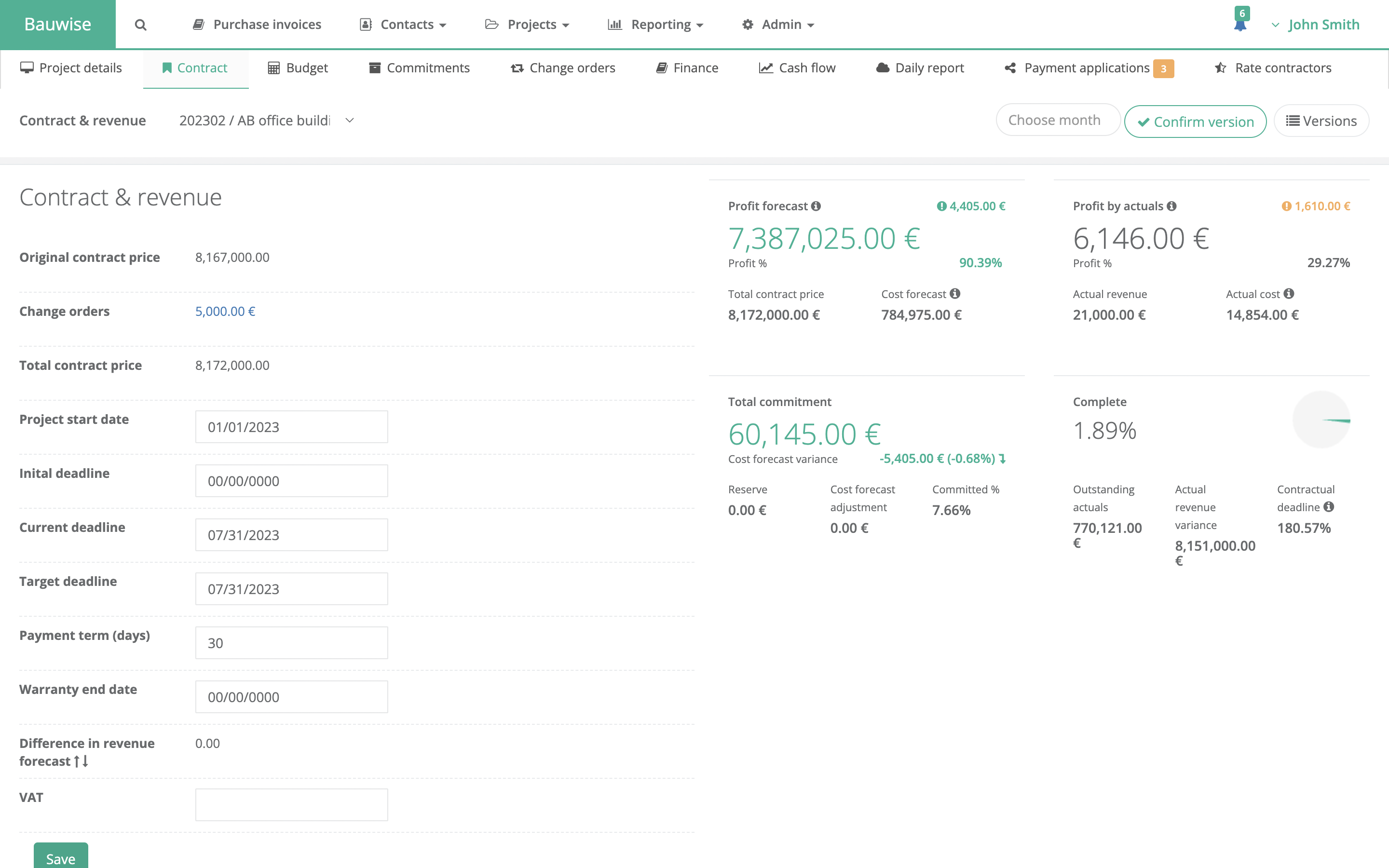The height and width of the screenshot is (868, 1389).
Task: Open the 202302 / AB office project selector
Action: (x=267, y=121)
